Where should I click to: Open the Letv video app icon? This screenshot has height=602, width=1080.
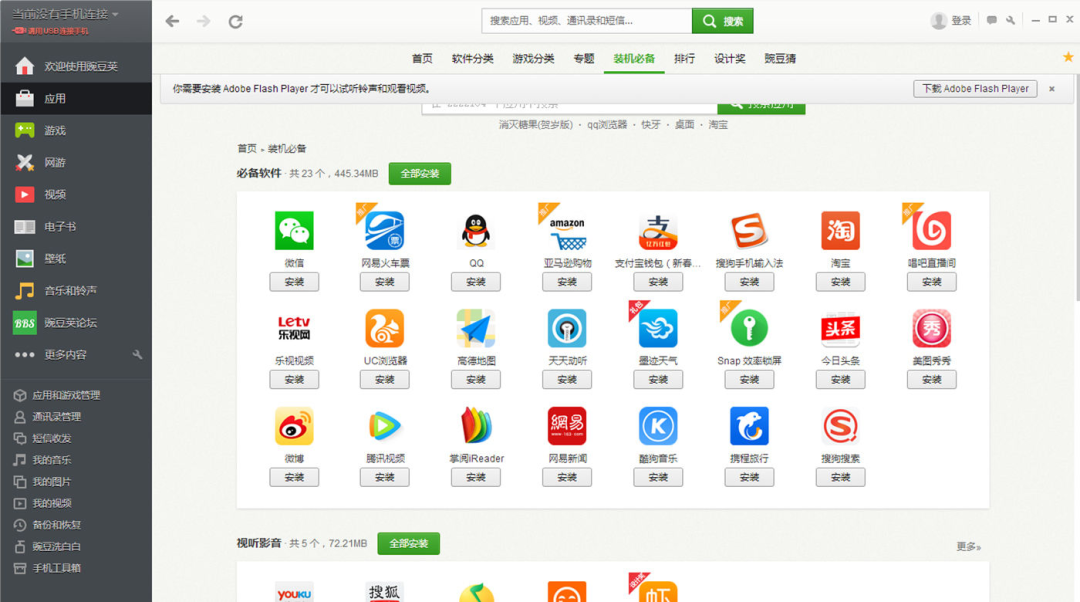(x=294, y=328)
